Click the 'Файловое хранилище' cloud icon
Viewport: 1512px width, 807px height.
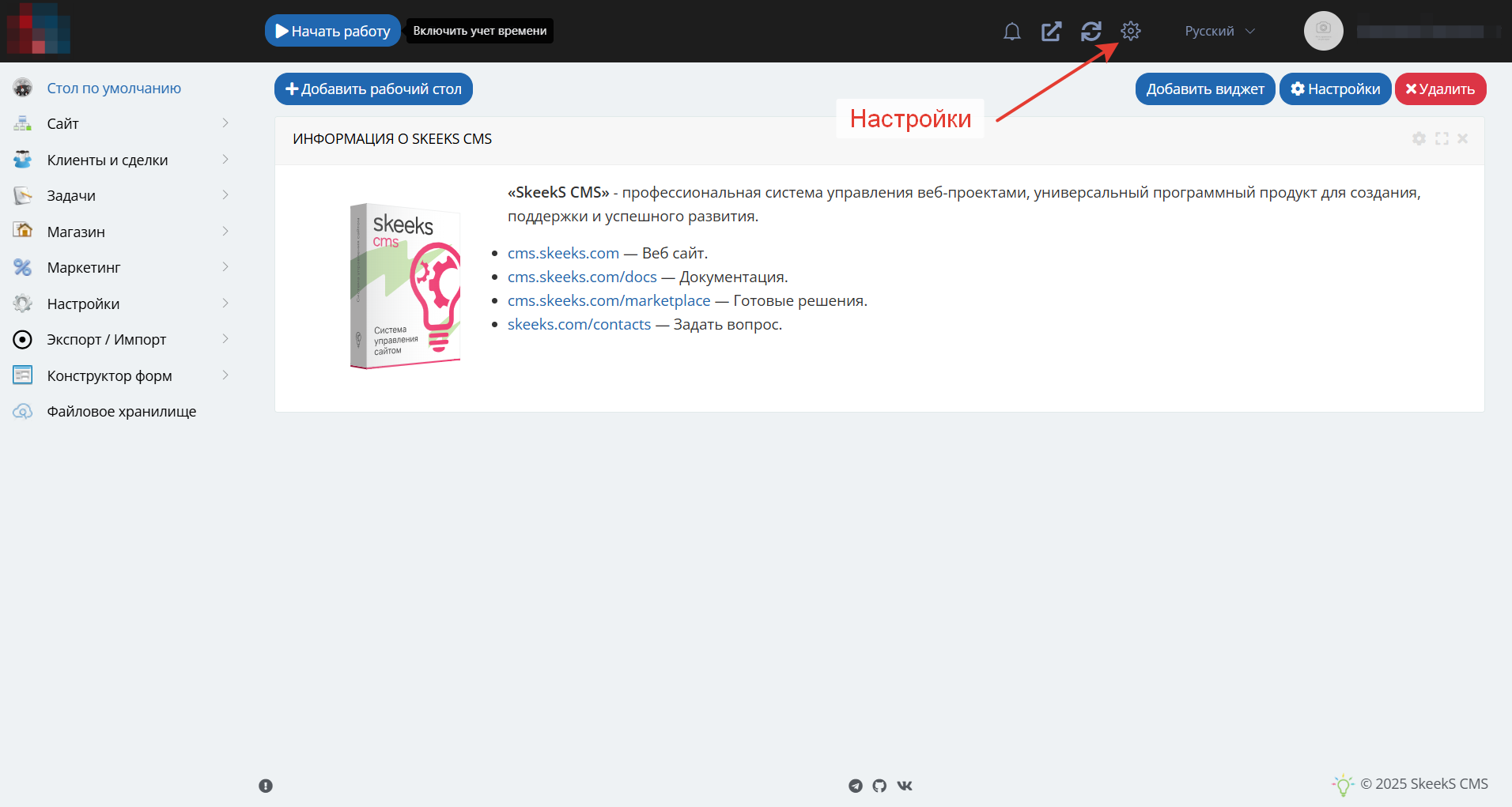(x=23, y=411)
